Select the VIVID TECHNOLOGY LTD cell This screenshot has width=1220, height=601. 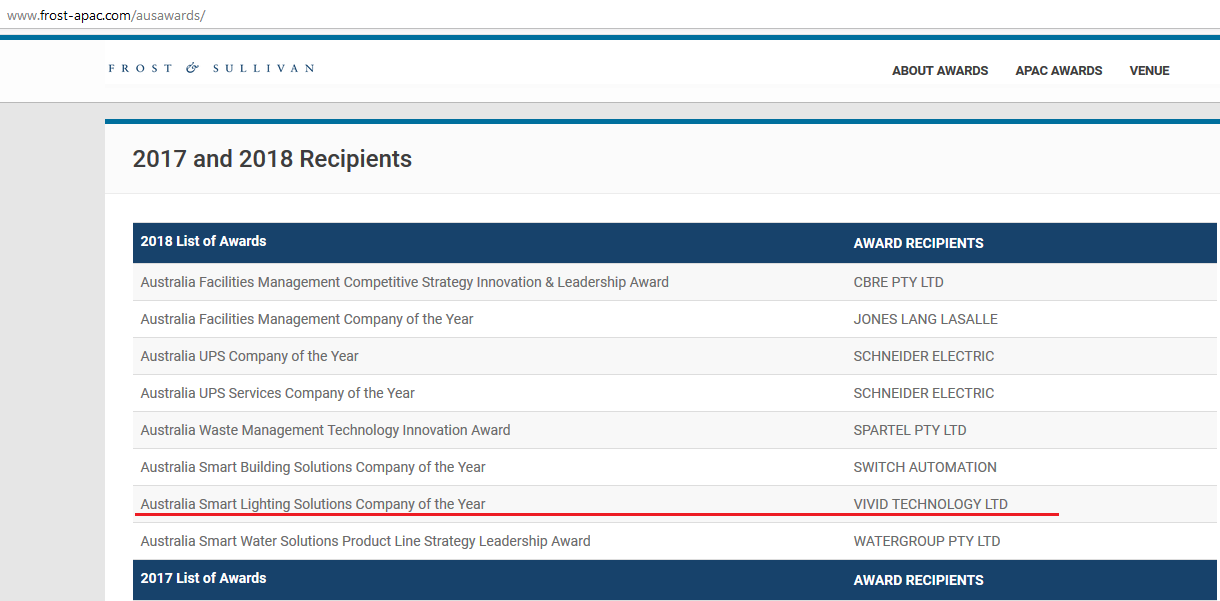[930, 504]
